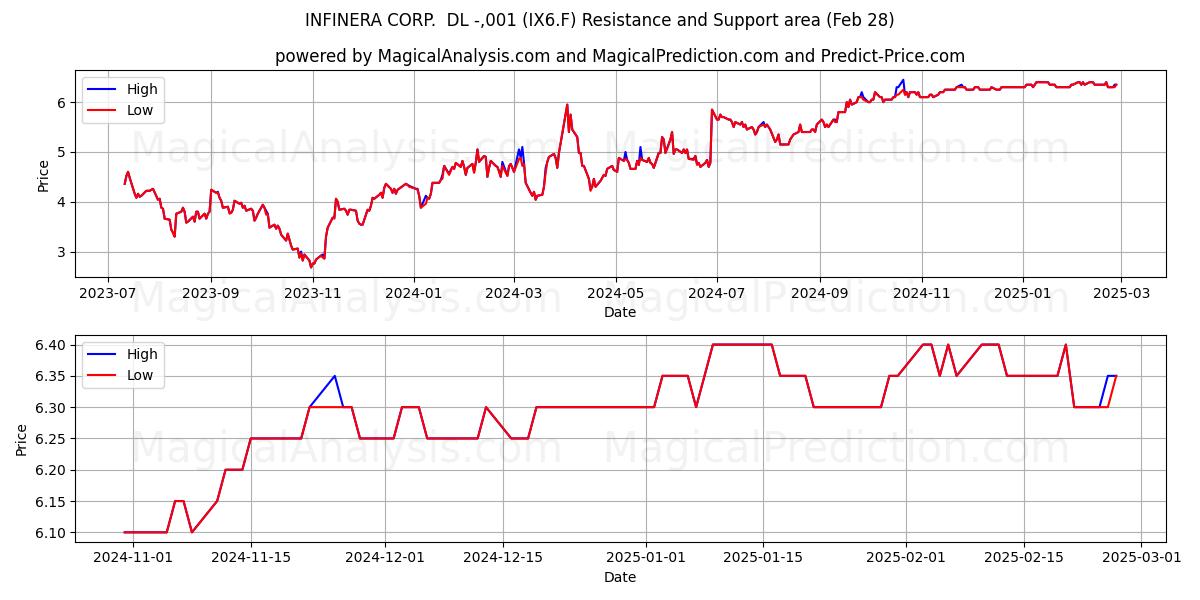Click the 2025-02-15 date tick label
The image size is (1200, 600).
click(1025, 559)
